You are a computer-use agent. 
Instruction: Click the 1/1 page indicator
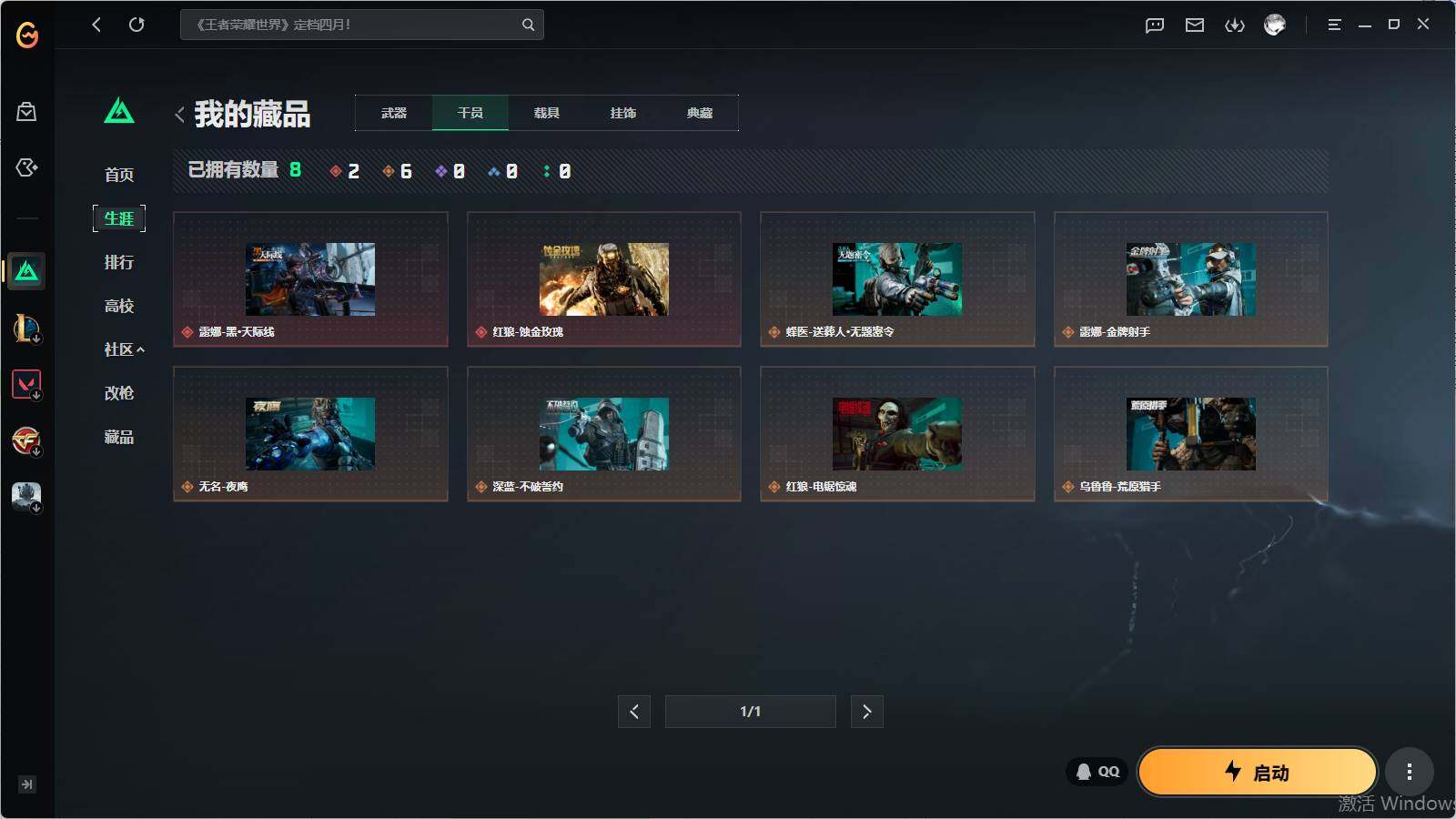tap(751, 712)
